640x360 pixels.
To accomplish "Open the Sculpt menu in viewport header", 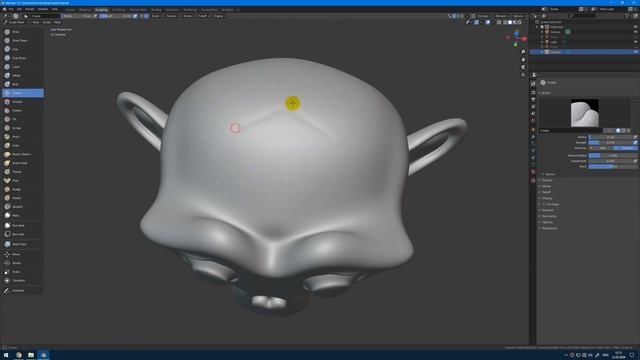I will (47, 22).
